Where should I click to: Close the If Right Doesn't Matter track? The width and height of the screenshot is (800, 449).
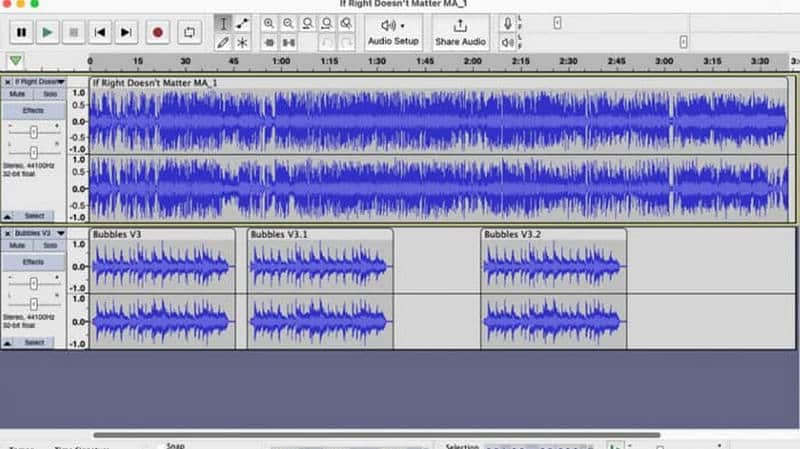[7, 82]
